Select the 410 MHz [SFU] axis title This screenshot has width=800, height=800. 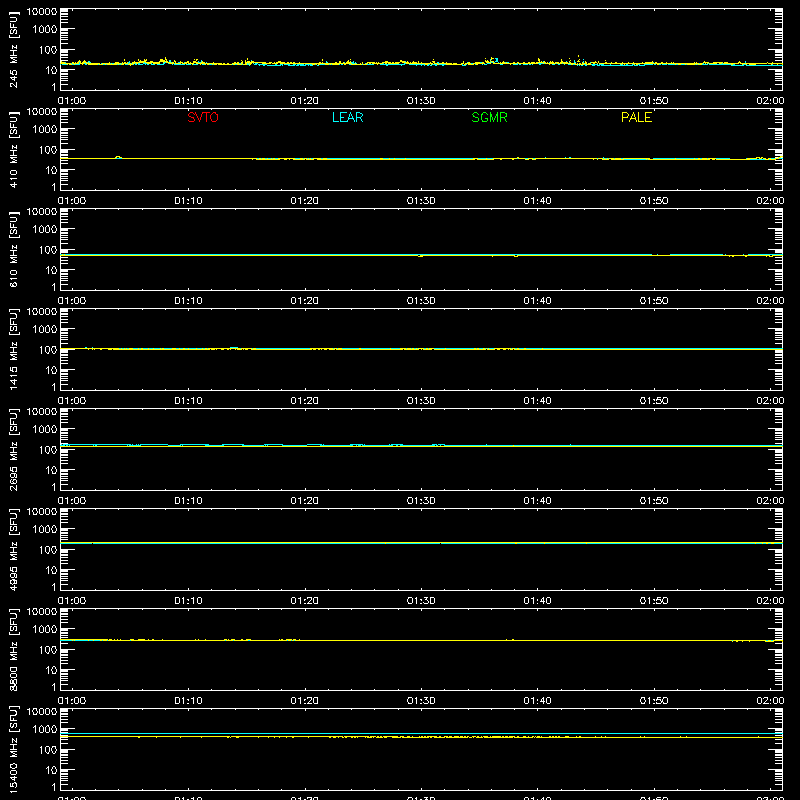(13, 149)
